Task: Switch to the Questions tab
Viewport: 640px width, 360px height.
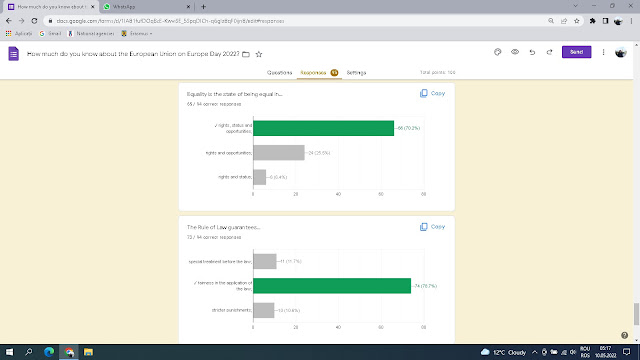Action: point(280,73)
